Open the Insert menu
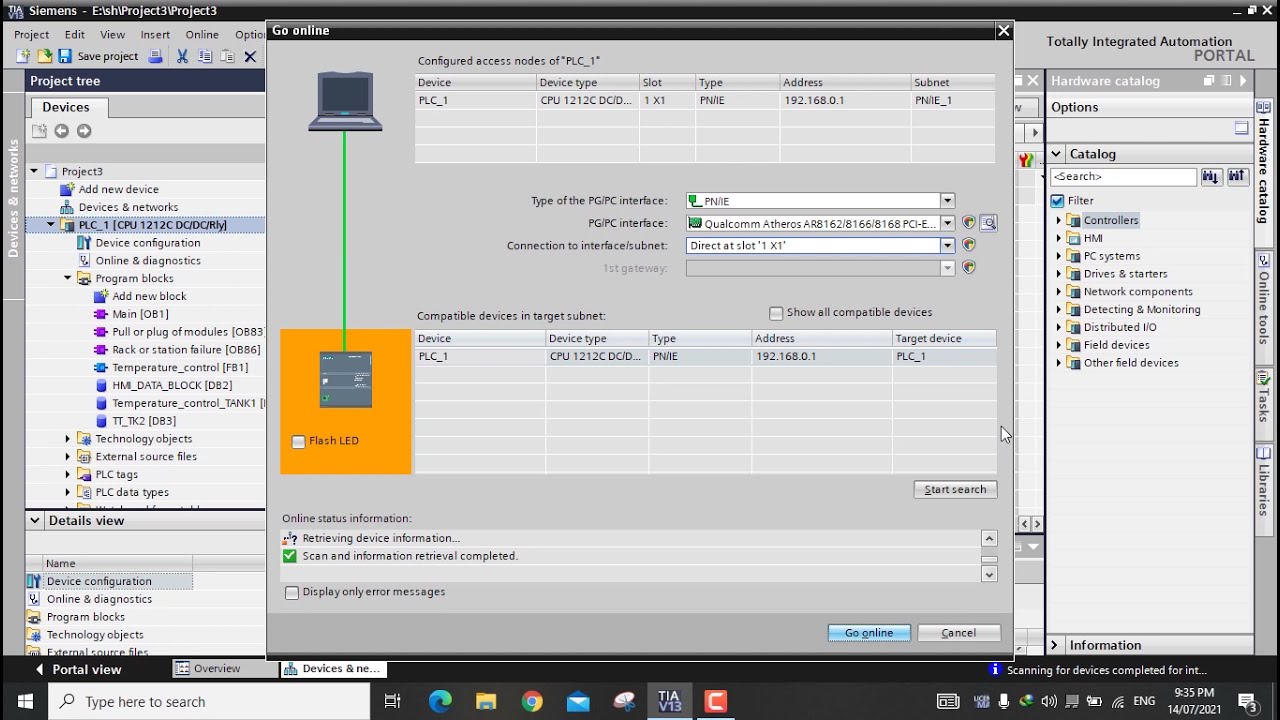 [x=155, y=34]
